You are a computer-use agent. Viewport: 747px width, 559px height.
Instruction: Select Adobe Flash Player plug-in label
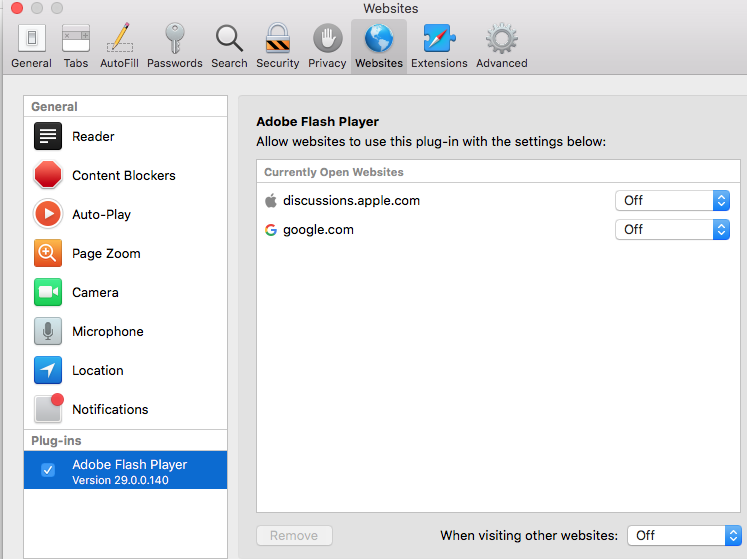pos(130,465)
